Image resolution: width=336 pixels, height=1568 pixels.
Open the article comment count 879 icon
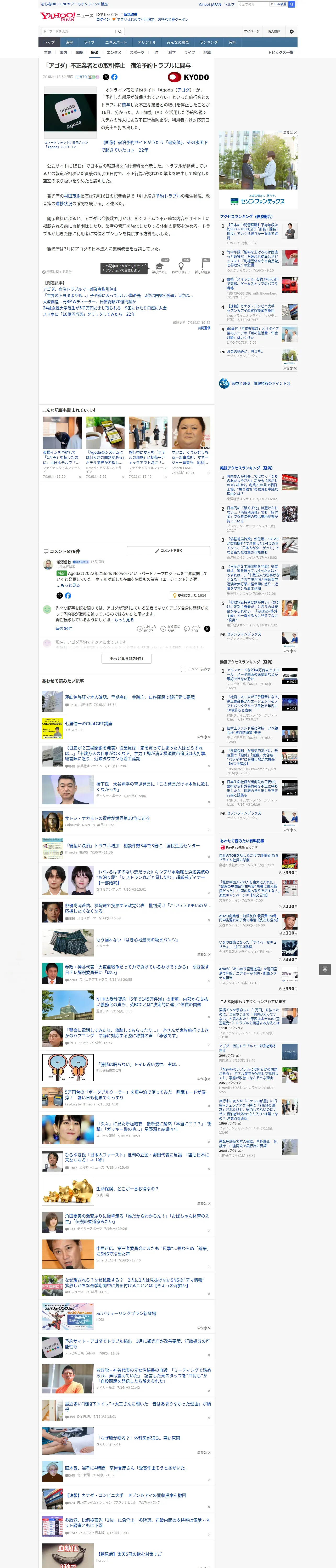[x=81, y=77]
